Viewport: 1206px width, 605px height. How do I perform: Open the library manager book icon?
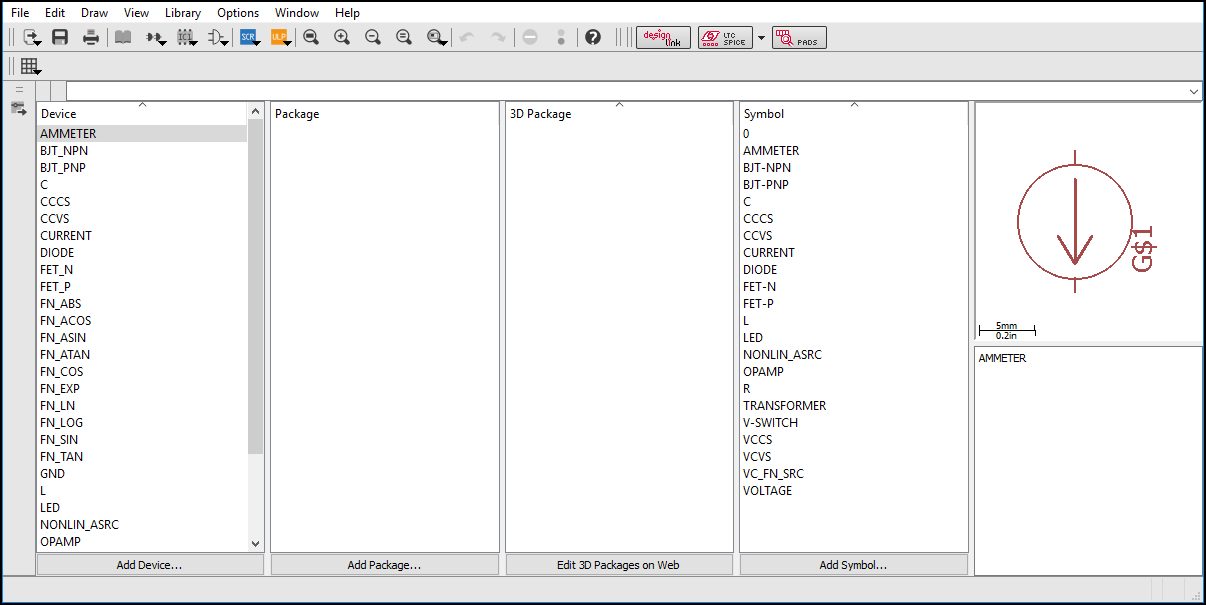coord(124,37)
